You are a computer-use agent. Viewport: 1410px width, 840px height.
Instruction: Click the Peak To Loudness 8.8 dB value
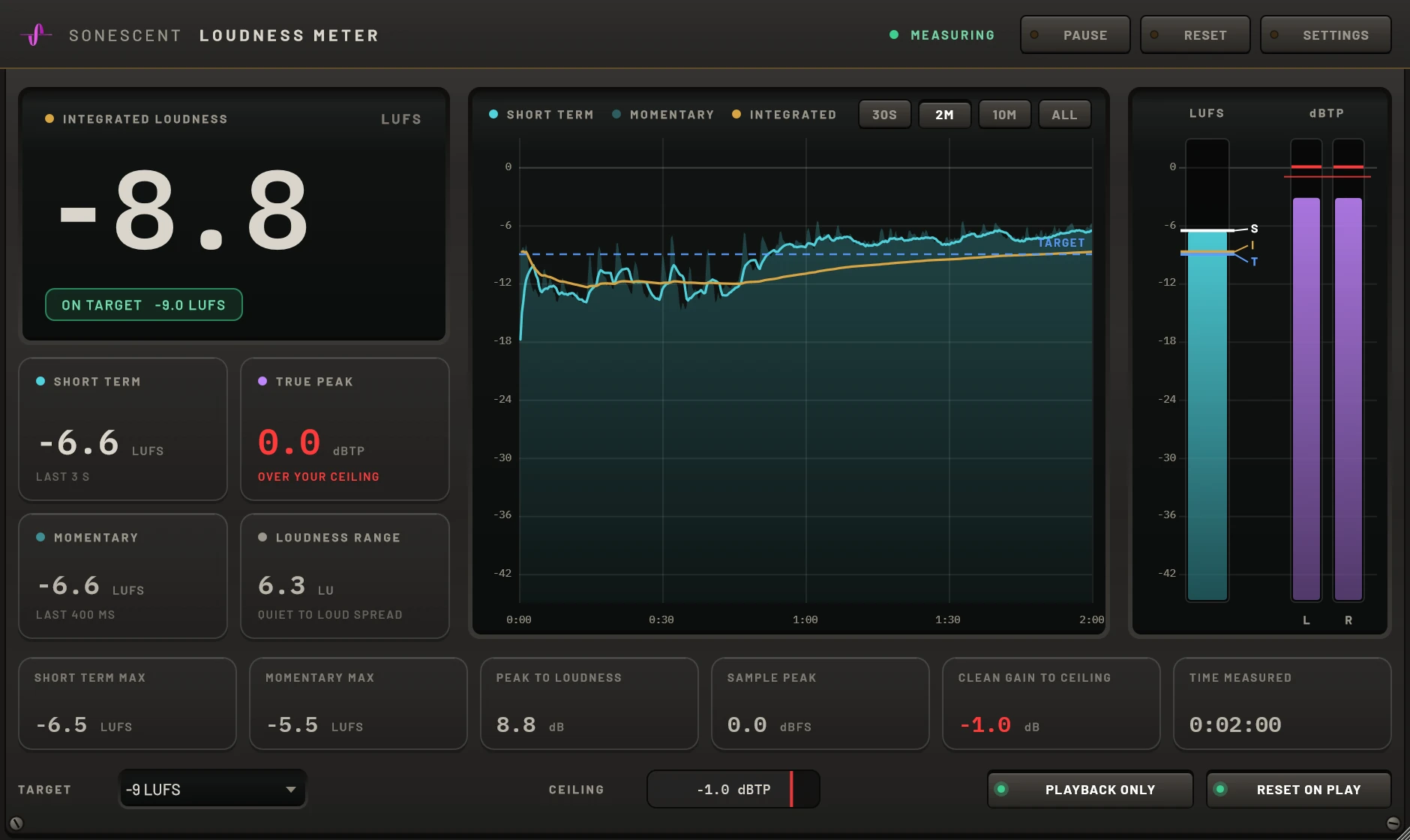tap(516, 725)
